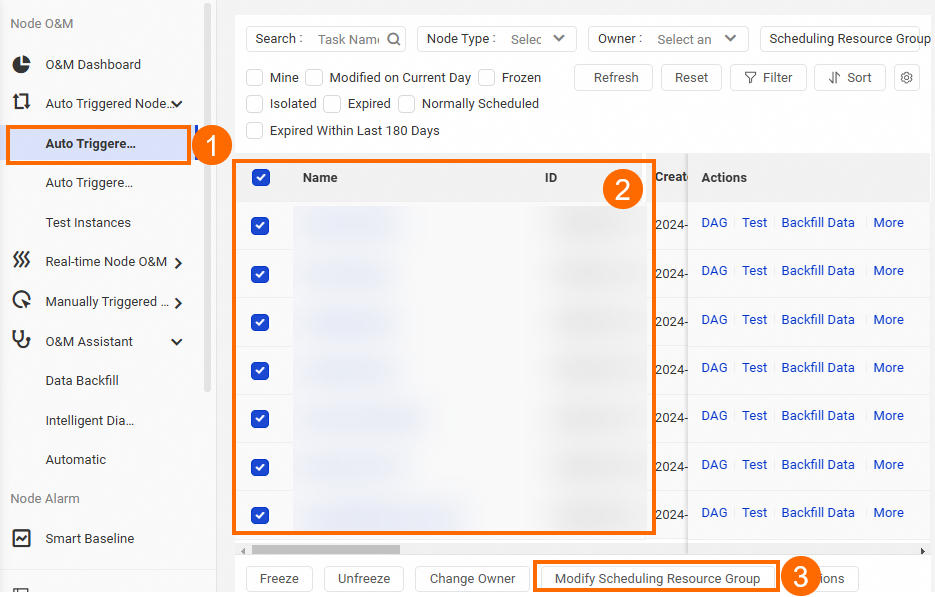This screenshot has width=935, height=597.
Task: Enable the Expired filter checkbox
Action: click(x=332, y=104)
